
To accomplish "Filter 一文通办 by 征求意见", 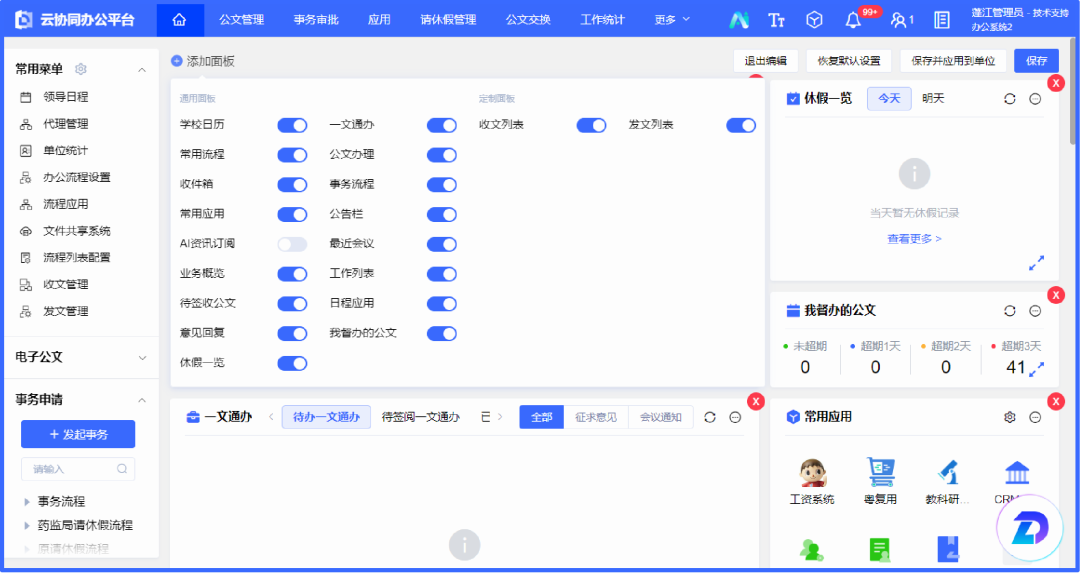I will click(596, 417).
